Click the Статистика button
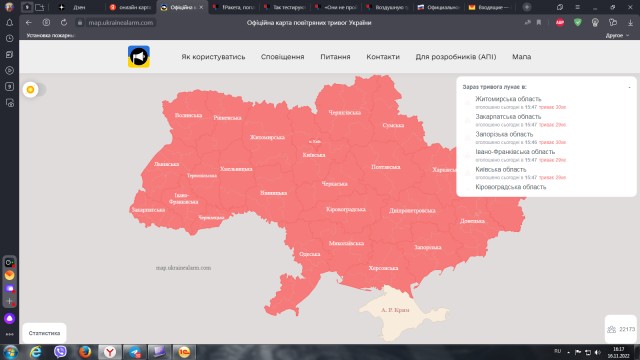Screen dimensions: 640x360 click(44, 333)
